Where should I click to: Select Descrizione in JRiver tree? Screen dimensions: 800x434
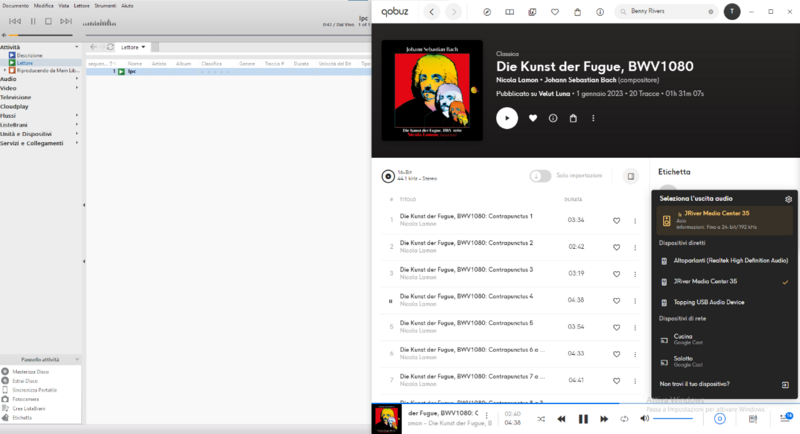[30, 55]
